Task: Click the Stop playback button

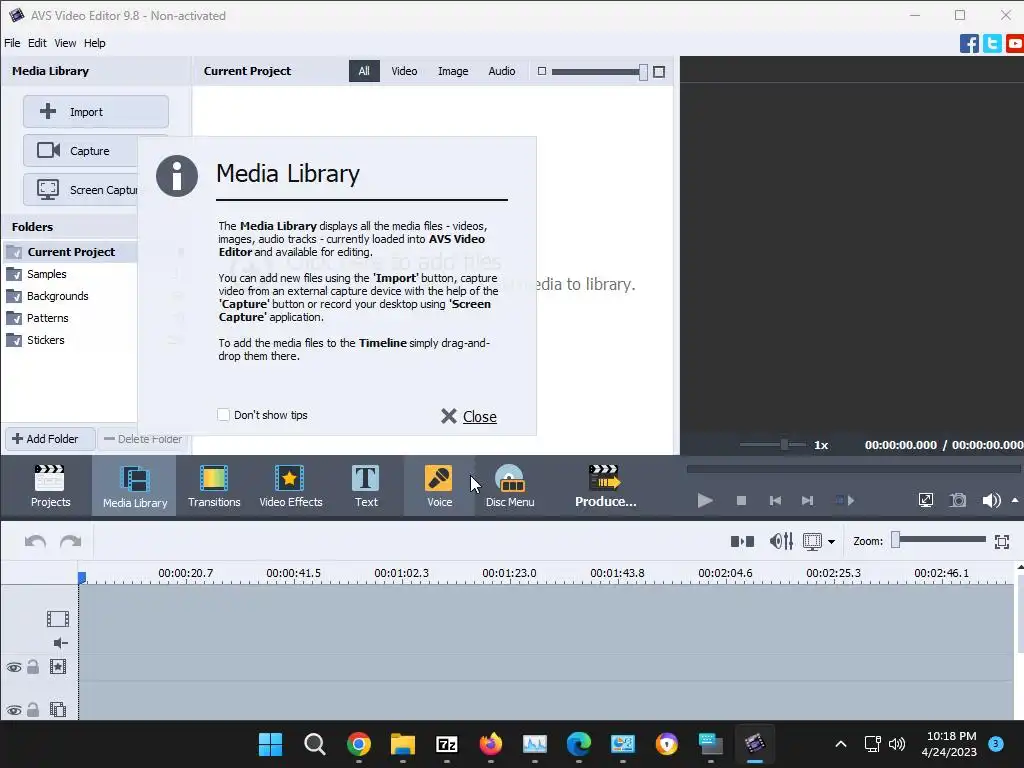Action: 741,500
